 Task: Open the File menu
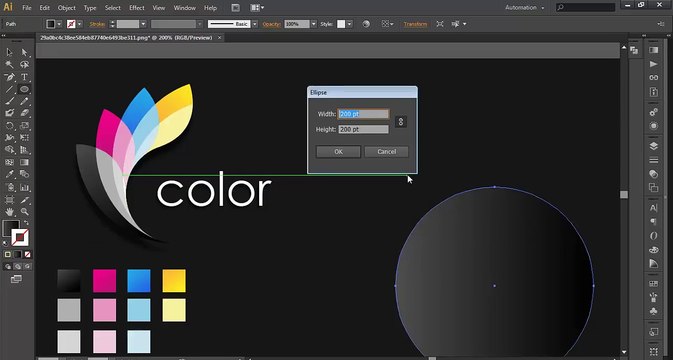27,8
